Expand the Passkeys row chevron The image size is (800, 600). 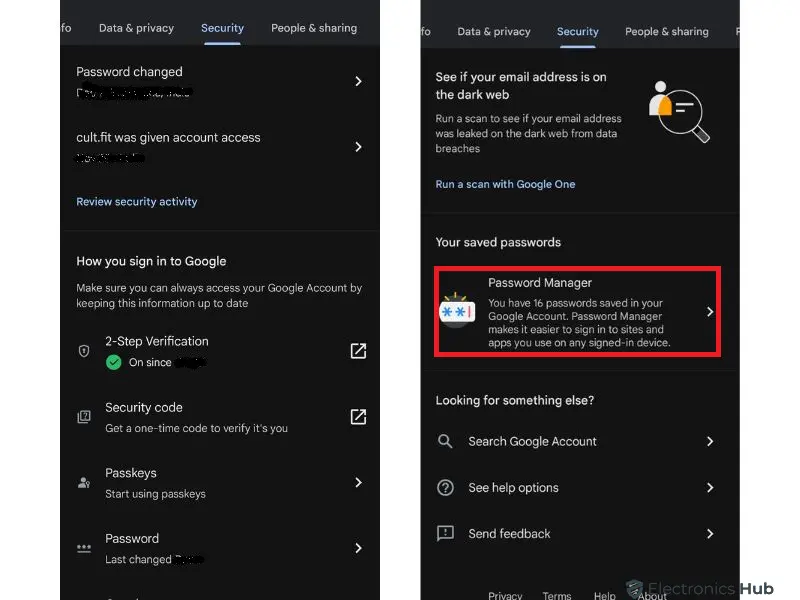click(x=358, y=482)
